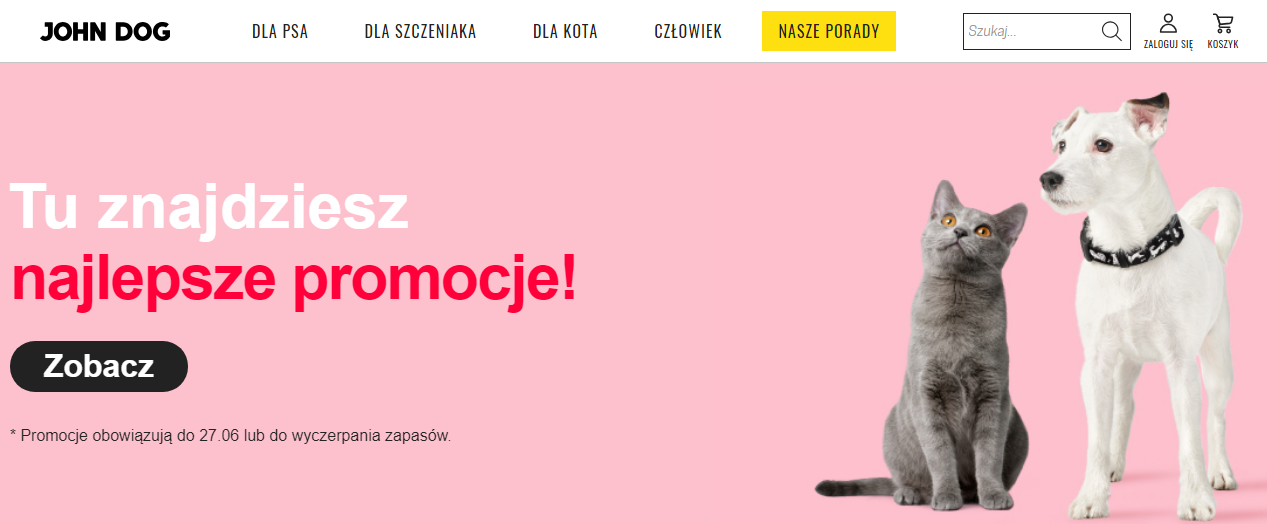Focus the Szukaj search field
This screenshot has height=524, width=1267.
1031,31
